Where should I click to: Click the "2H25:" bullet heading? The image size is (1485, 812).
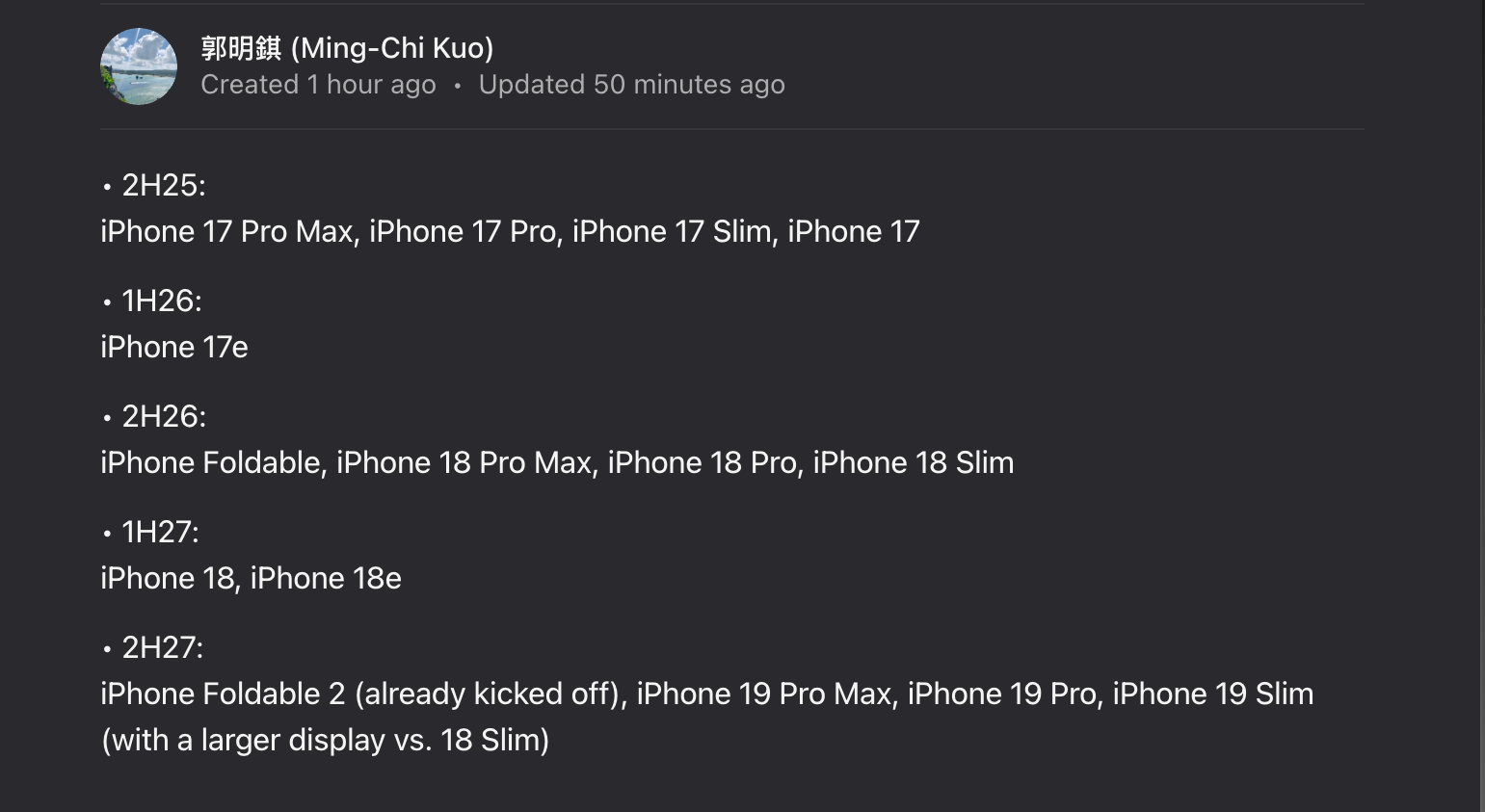[163, 185]
